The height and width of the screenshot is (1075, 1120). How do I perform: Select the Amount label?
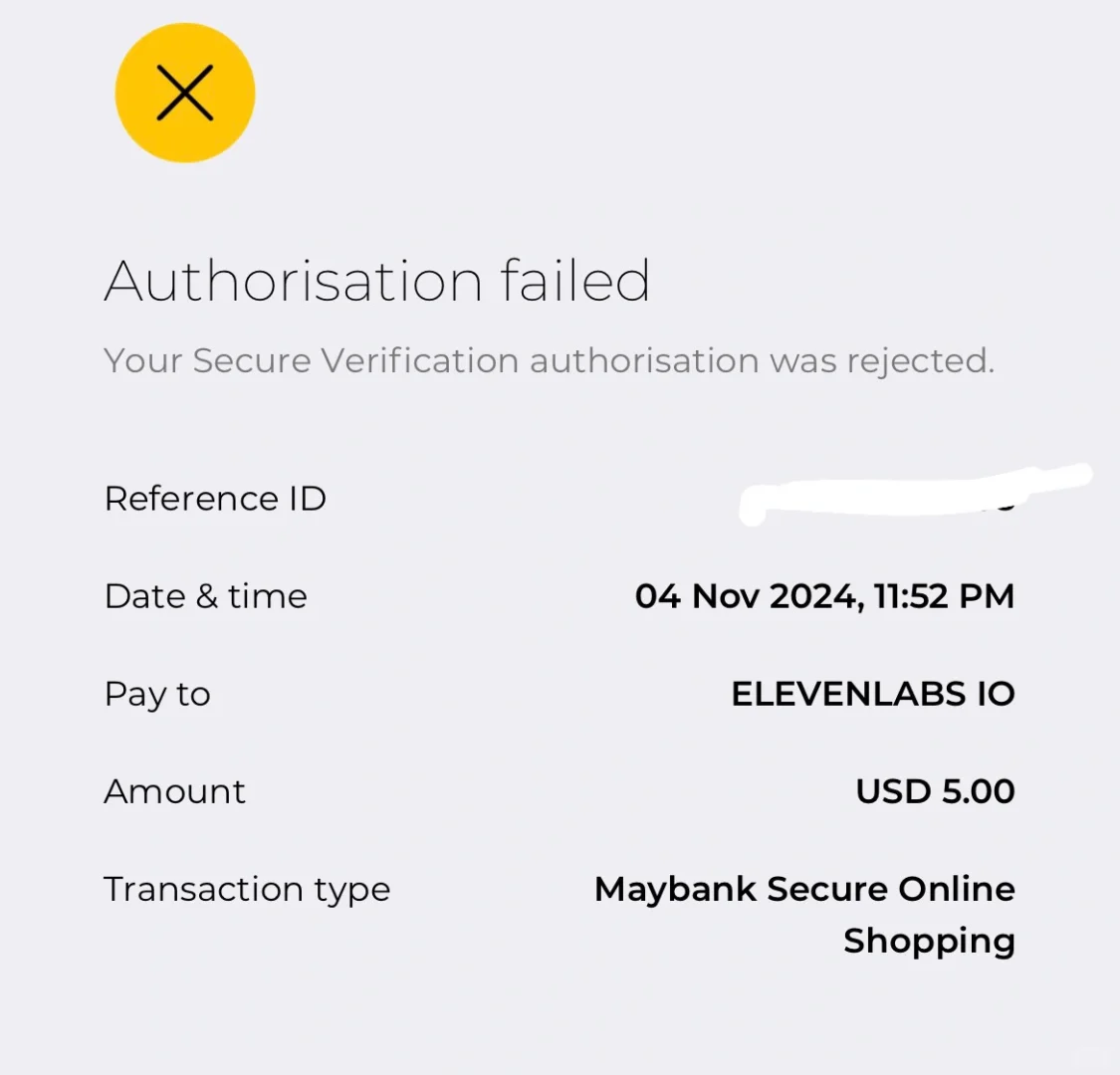174,791
